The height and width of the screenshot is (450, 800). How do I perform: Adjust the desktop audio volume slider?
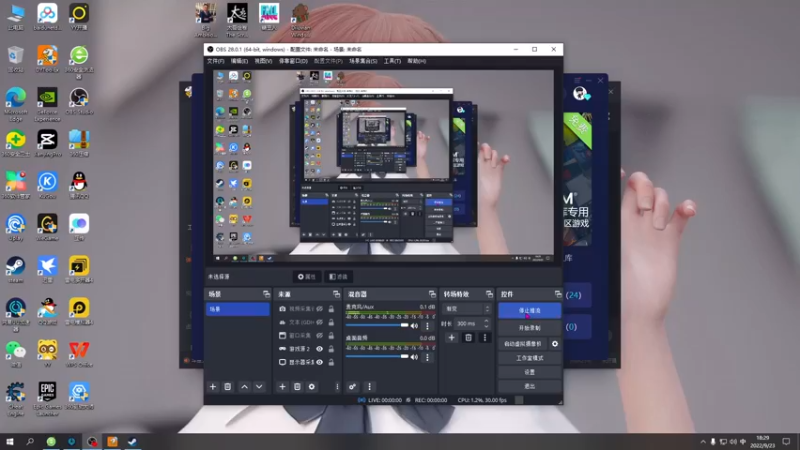(377, 357)
